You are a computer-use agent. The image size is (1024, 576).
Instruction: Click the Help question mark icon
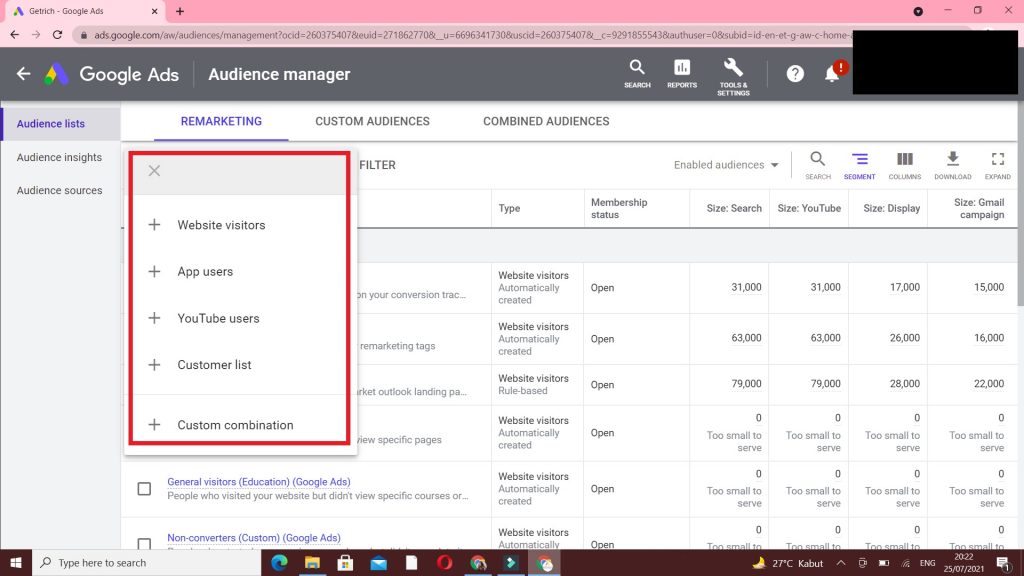(795, 74)
